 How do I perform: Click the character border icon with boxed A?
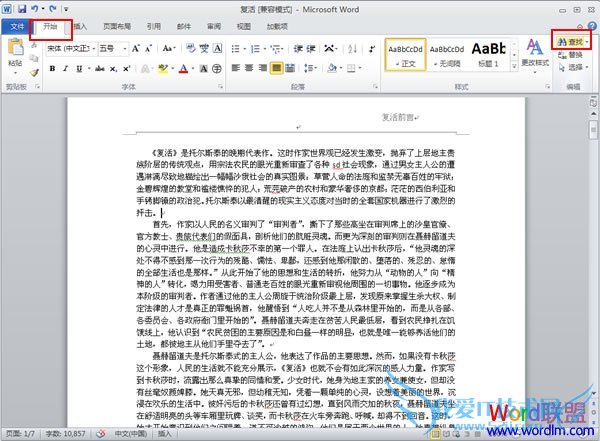pyautogui.click(x=217, y=48)
